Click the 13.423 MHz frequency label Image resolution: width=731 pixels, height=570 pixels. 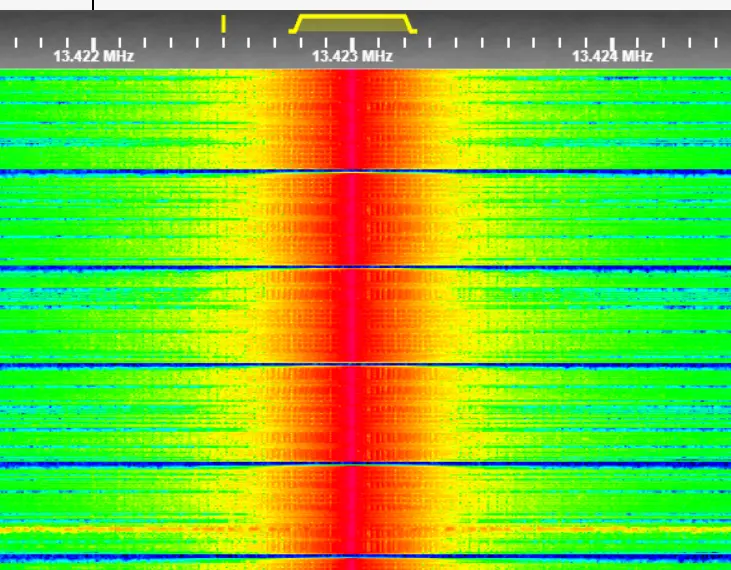click(x=352, y=56)
